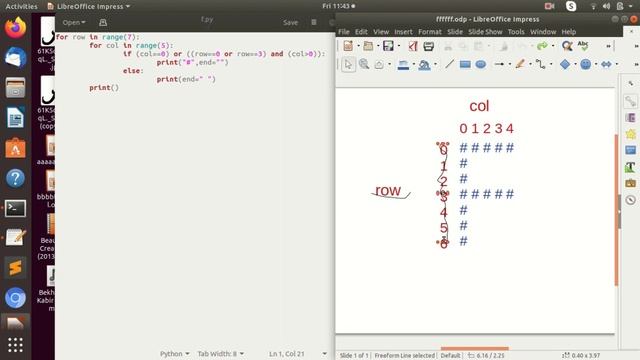Open the Properties wrench sidebar deck
Image resolution: width=640 pixels, height=360 pixels.
[631, 101]
